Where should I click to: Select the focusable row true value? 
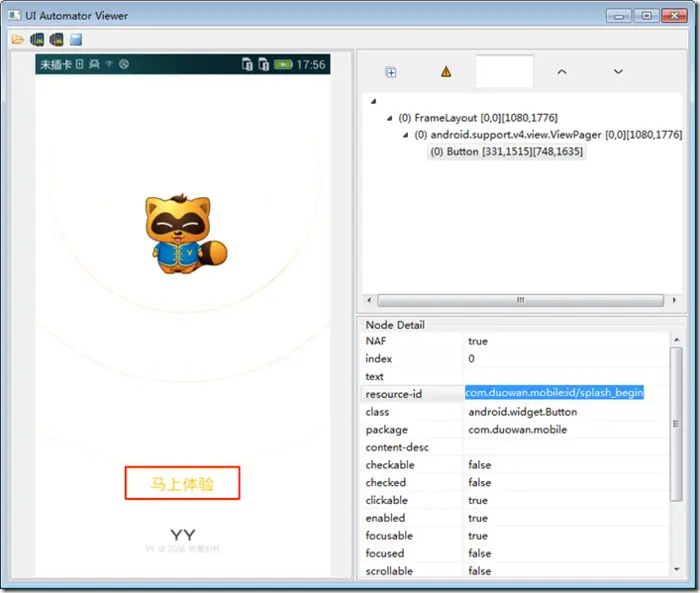478,536
